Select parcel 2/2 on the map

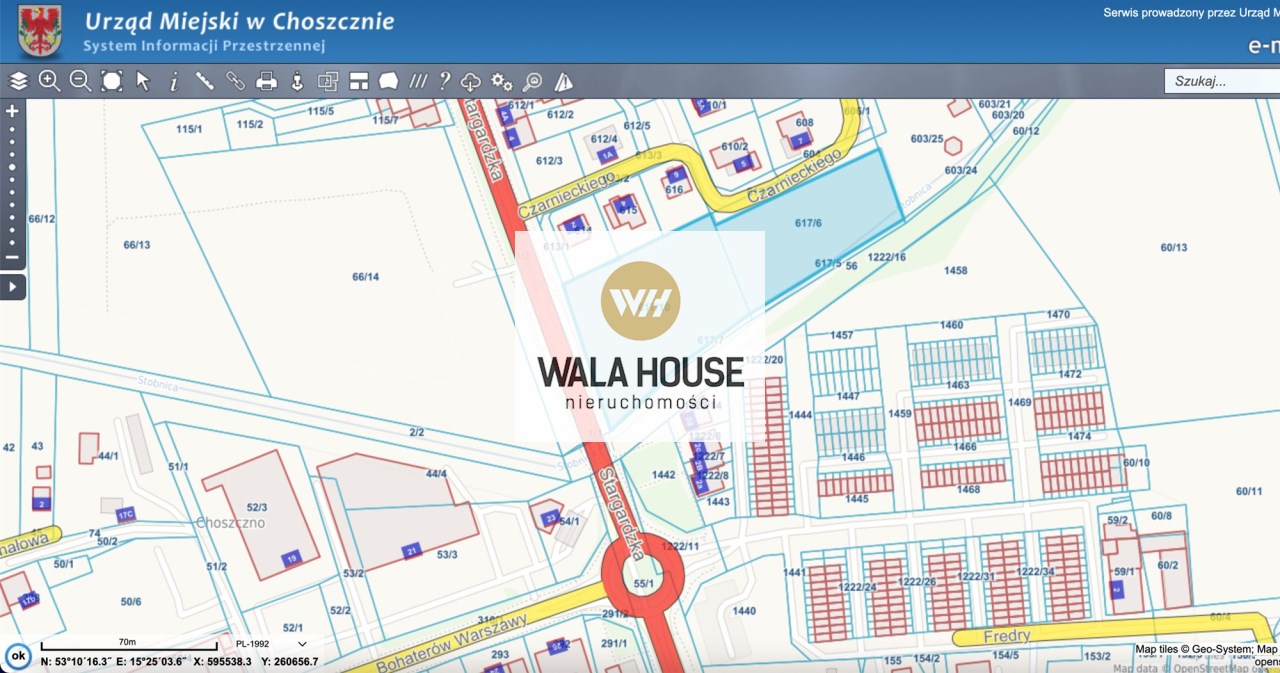click(x=417, y=432)
